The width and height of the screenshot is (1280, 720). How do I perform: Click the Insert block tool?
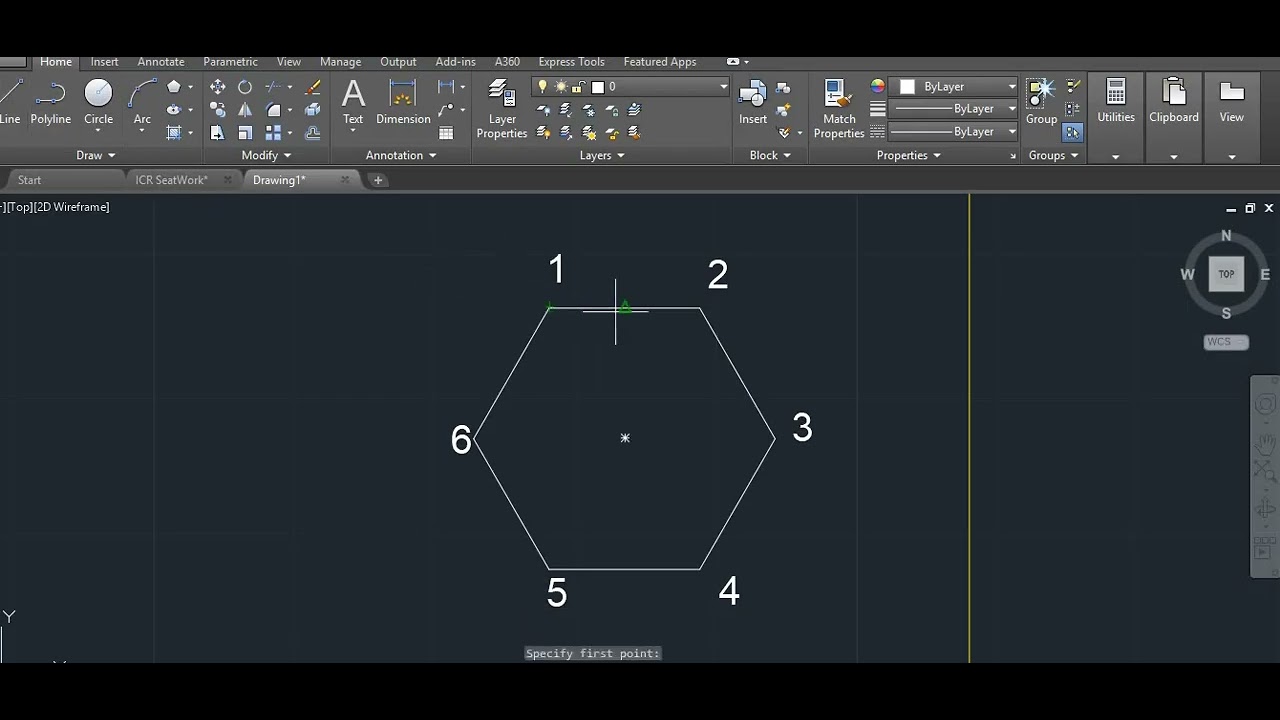point(753,102)
